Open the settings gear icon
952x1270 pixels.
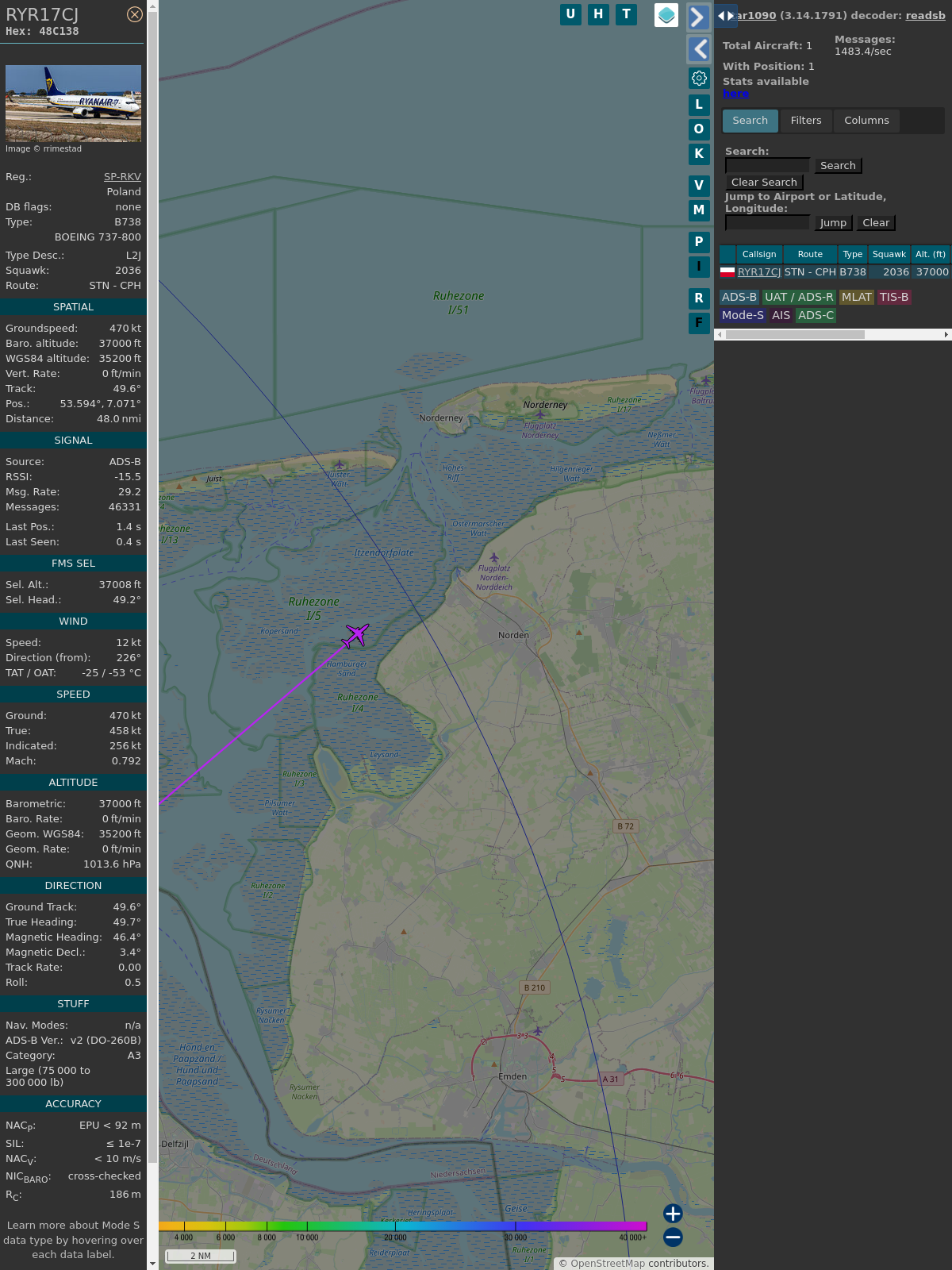coord(699,78)
